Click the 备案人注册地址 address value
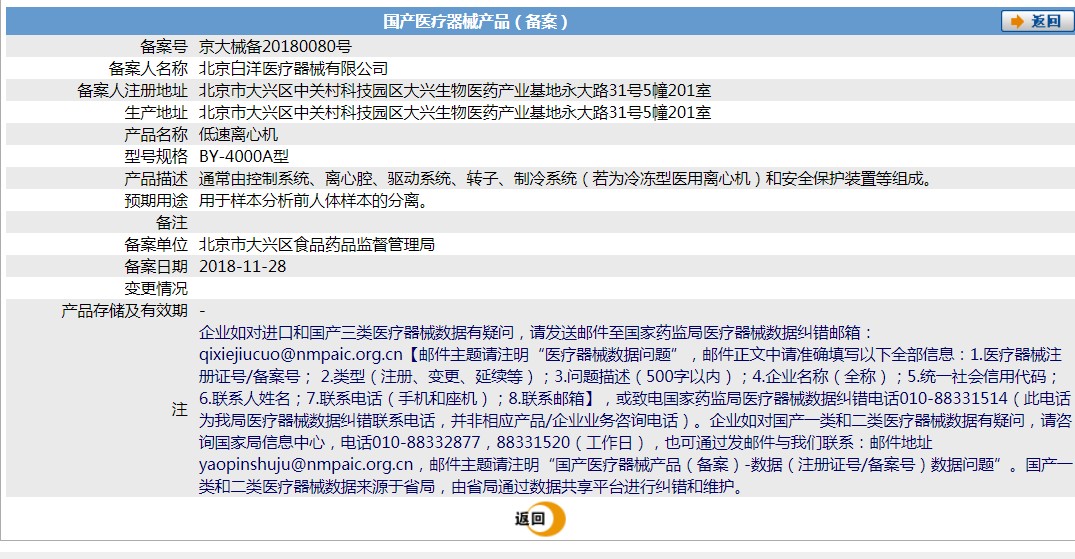Screen dimensions: 1075x559 point(455,91)
